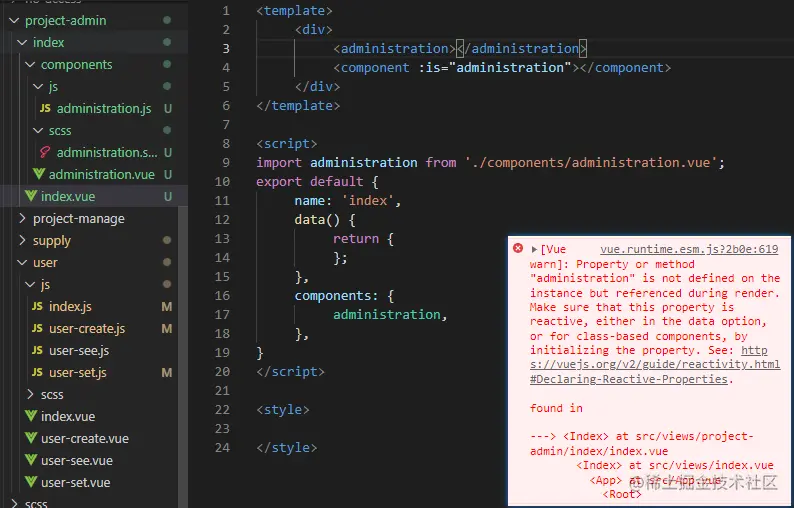Click Vue icon of user folder index.vue
The height and width of the screenshot is (508, 794).
(31, 416)
